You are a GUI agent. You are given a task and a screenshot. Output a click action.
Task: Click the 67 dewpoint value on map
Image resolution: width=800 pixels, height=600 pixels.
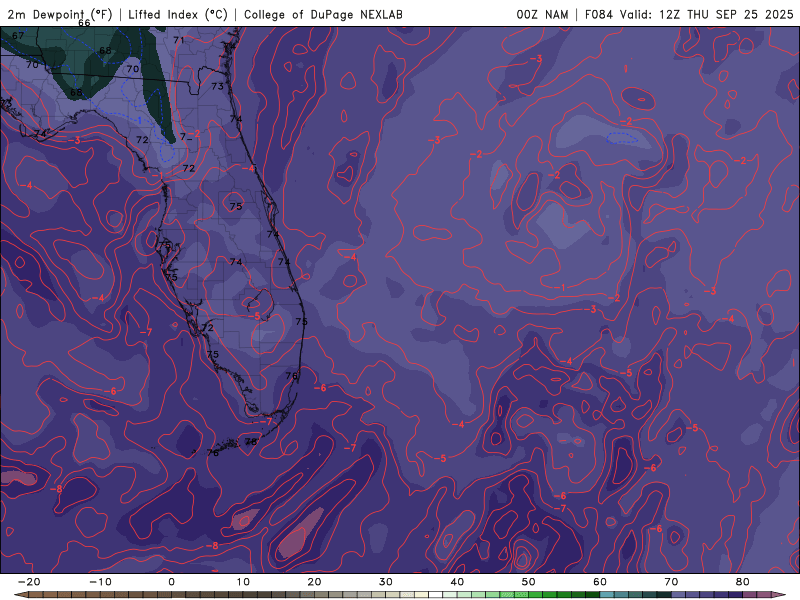click(x=18, y=36)
